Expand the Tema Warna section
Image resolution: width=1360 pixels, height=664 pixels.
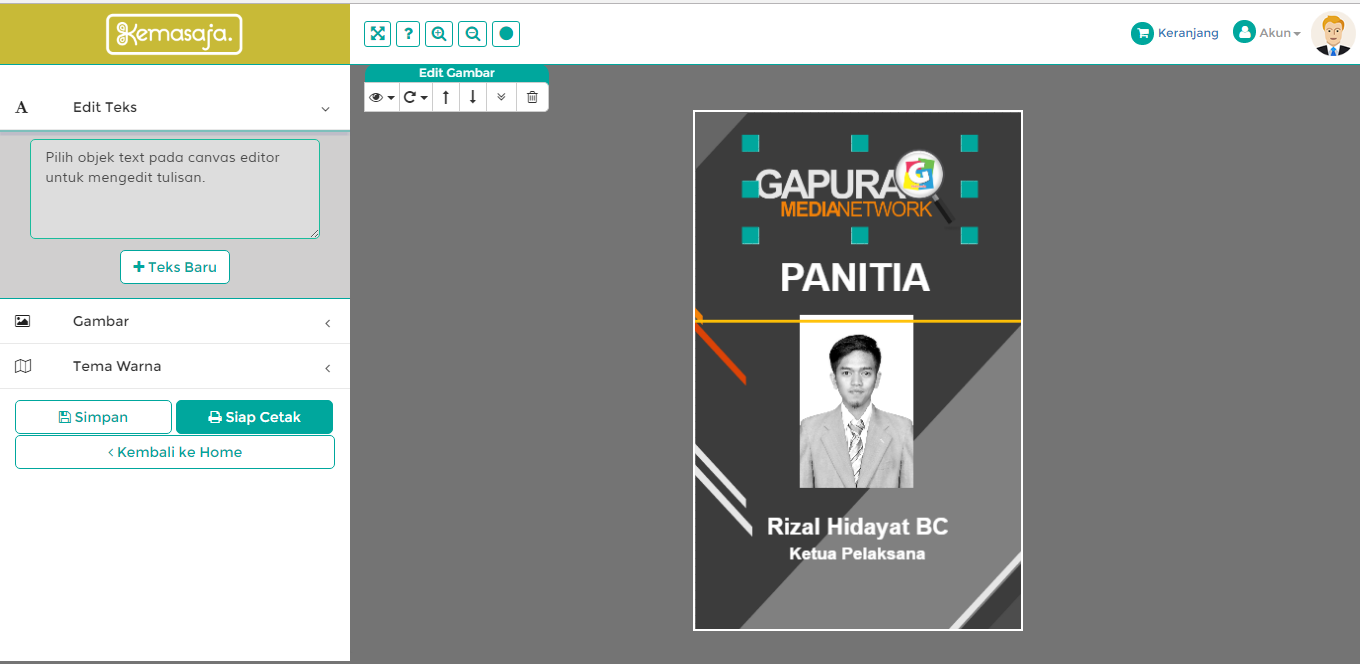click(175, 367)
